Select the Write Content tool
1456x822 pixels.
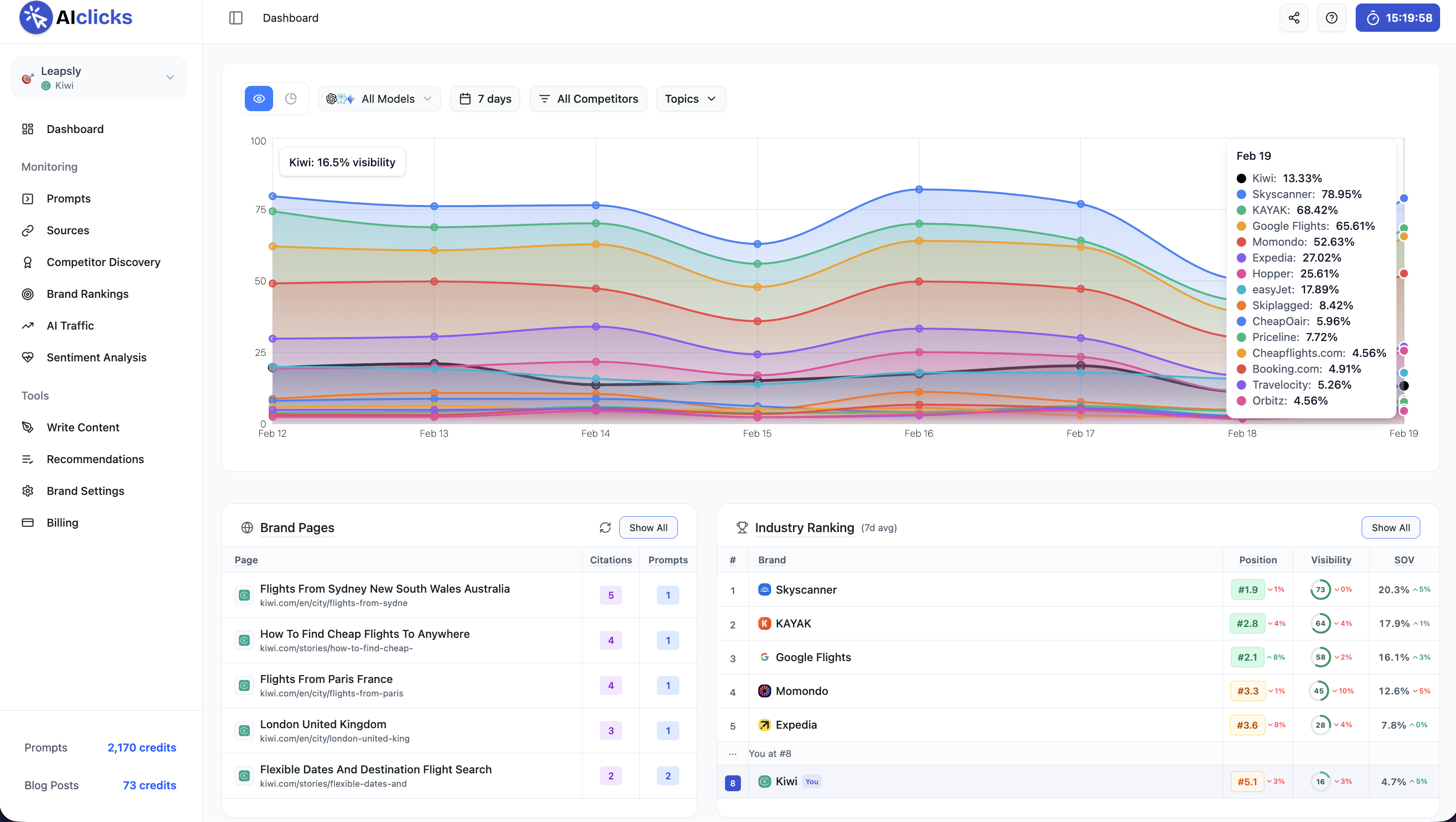82,427
